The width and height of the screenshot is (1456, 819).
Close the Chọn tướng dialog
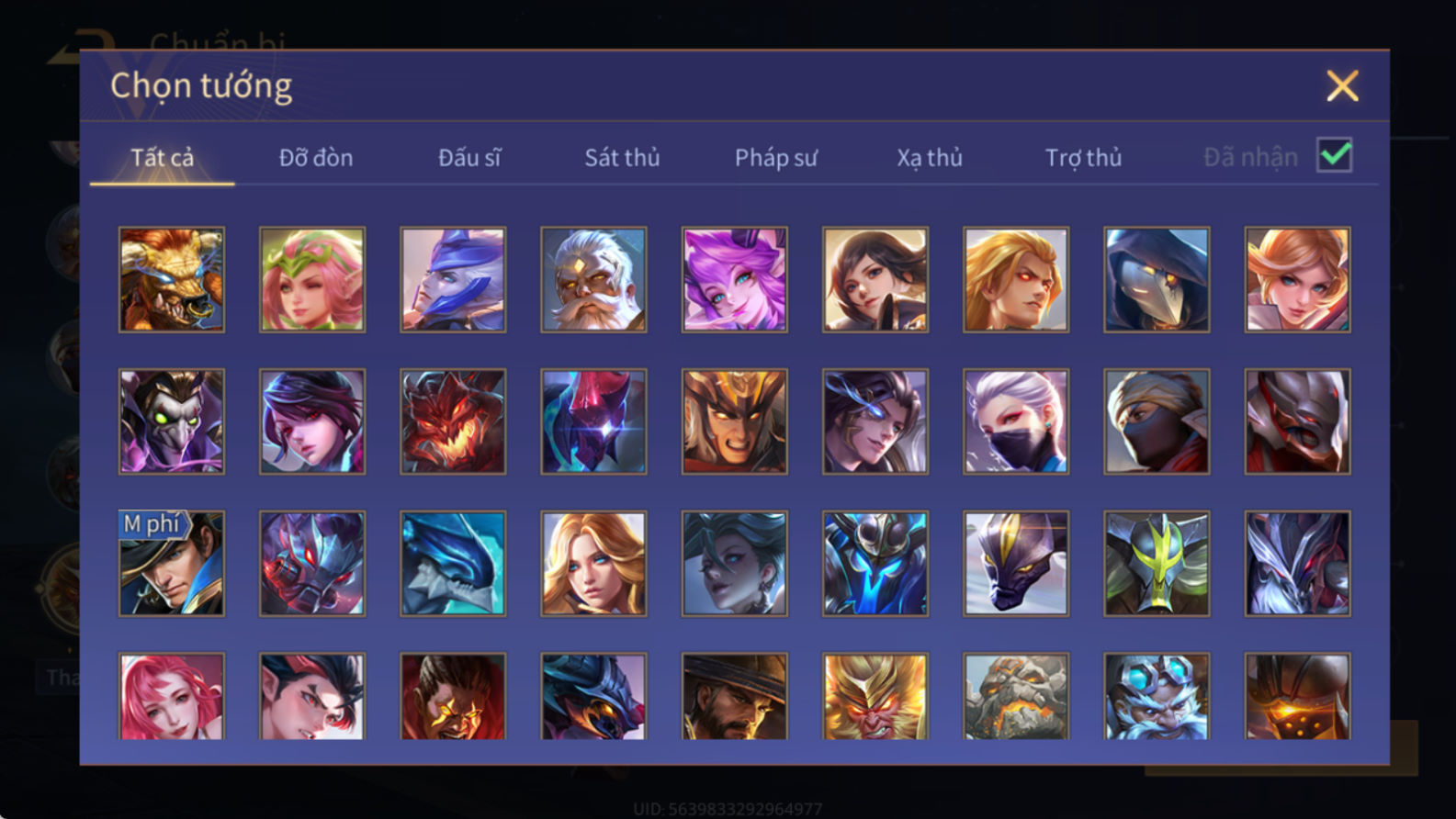click(1342, 86)
